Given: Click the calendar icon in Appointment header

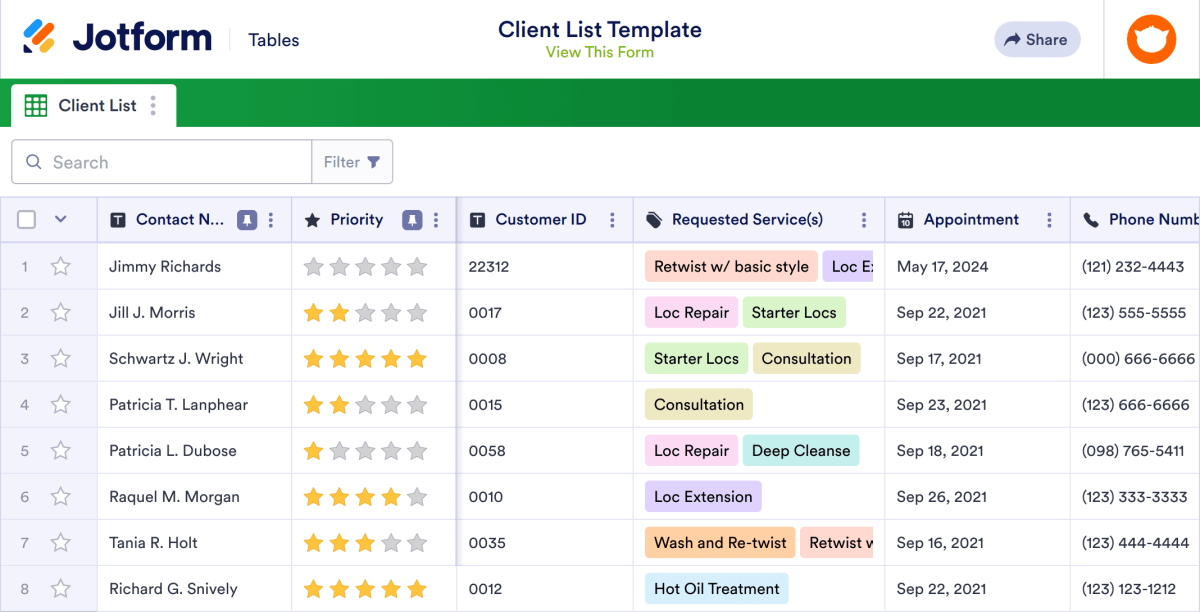Looking at the screenshot, I should click(x=904, y=219).
